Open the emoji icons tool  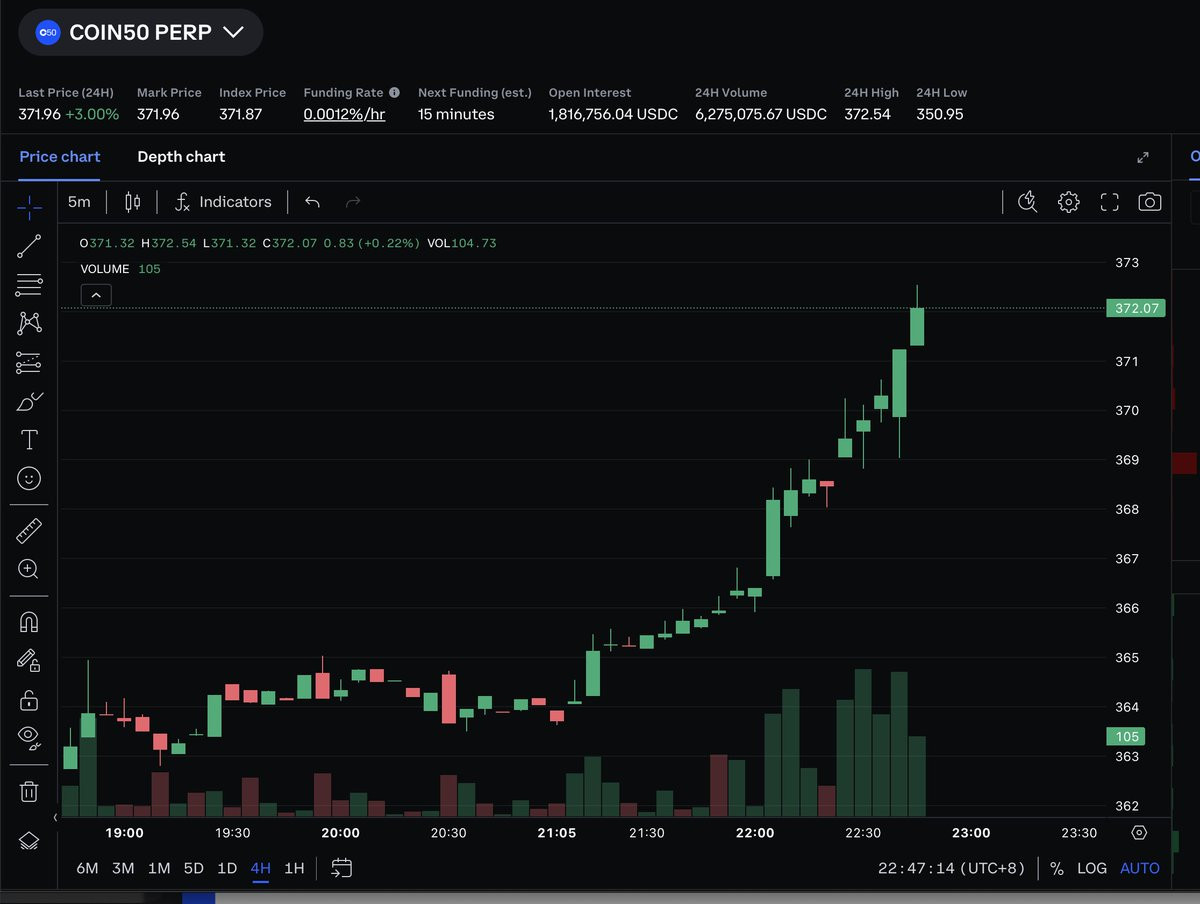coord(29,479)
